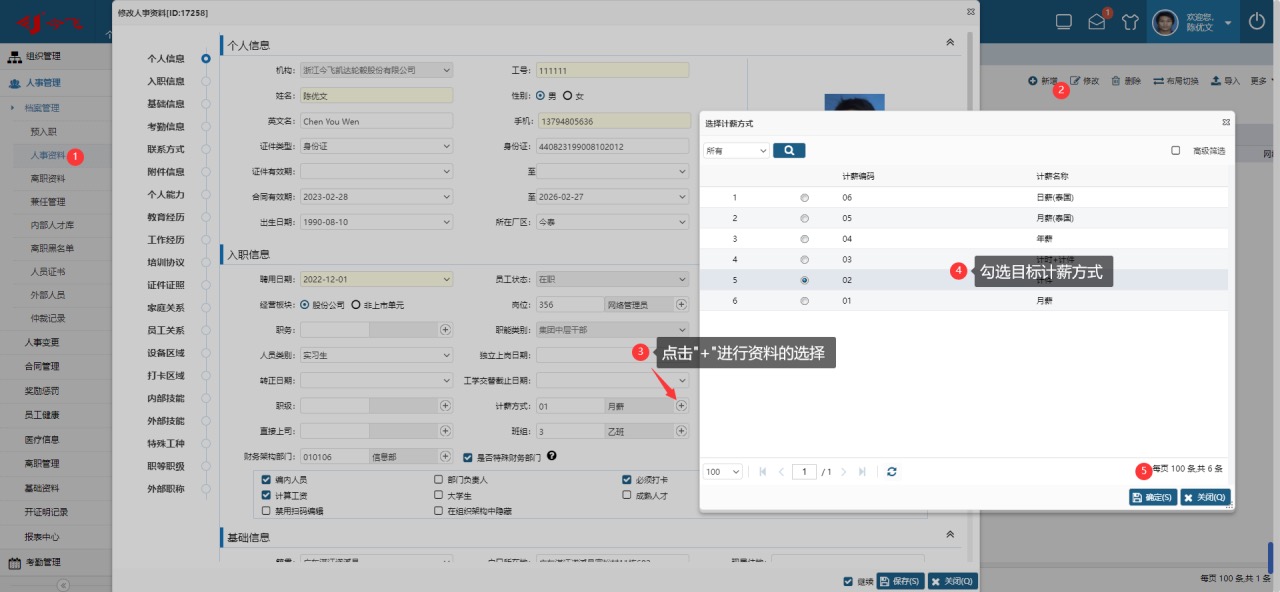
Task: Uncheck the 计算工资 checkbox
Action: pos(266,495)
